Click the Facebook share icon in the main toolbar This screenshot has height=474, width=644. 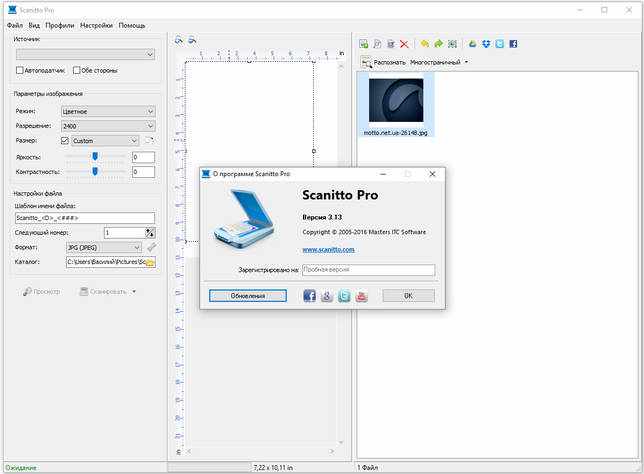513,44
